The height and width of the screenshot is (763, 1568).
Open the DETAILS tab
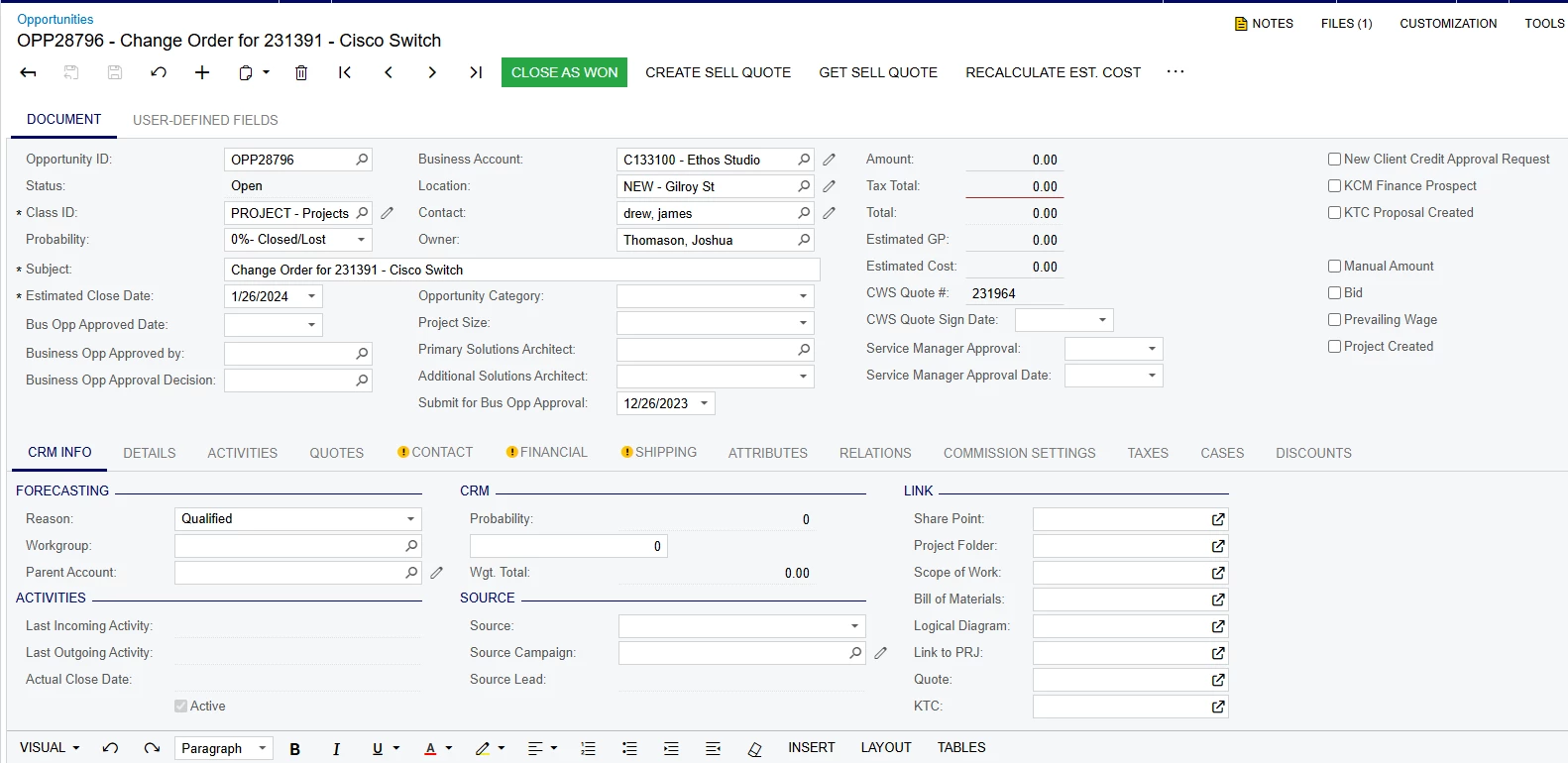tap(150, 453)
